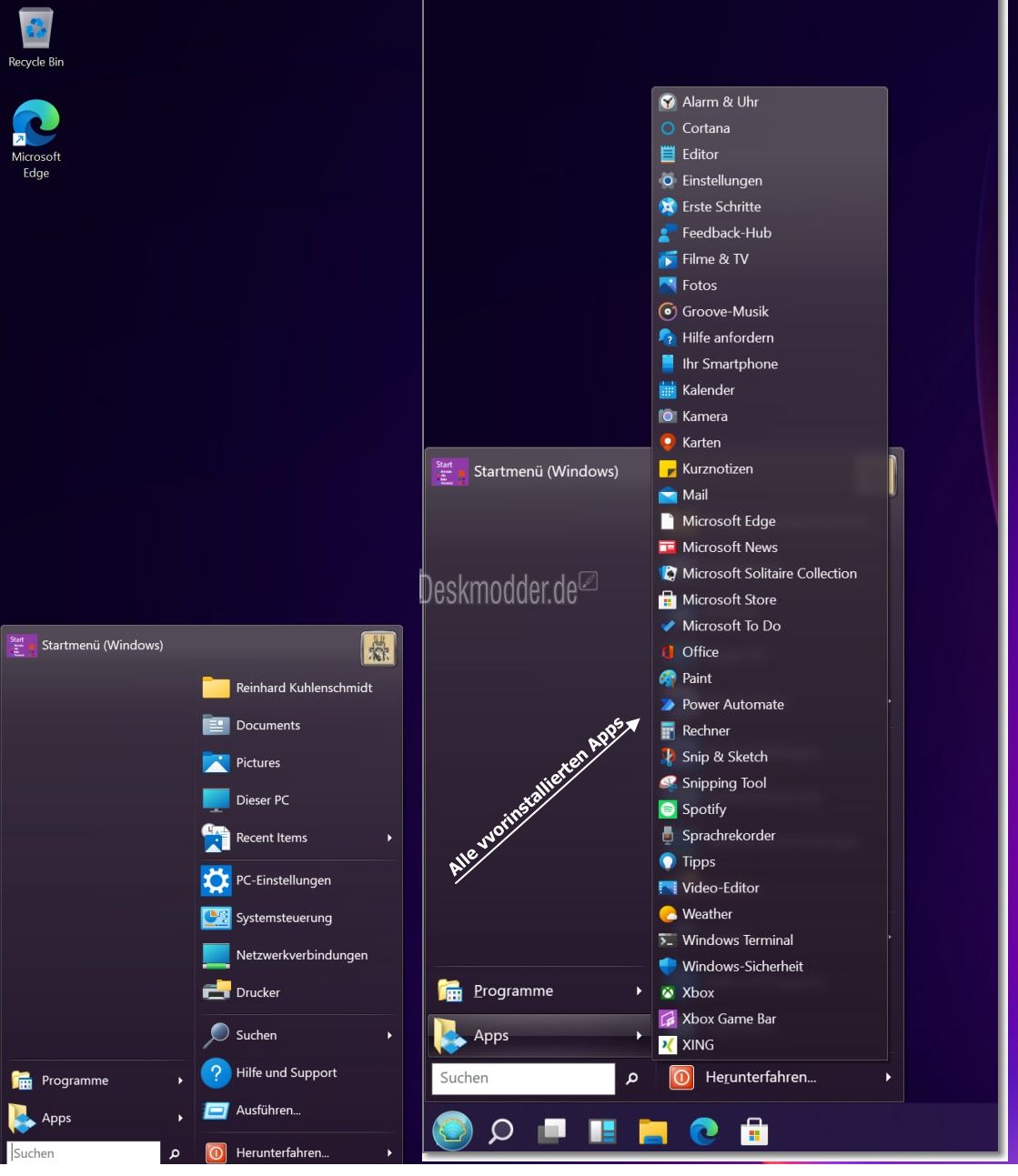Open Kurznotizen sticky notes icon
Screen dimensions: 1018x1176
coord(668,469)
